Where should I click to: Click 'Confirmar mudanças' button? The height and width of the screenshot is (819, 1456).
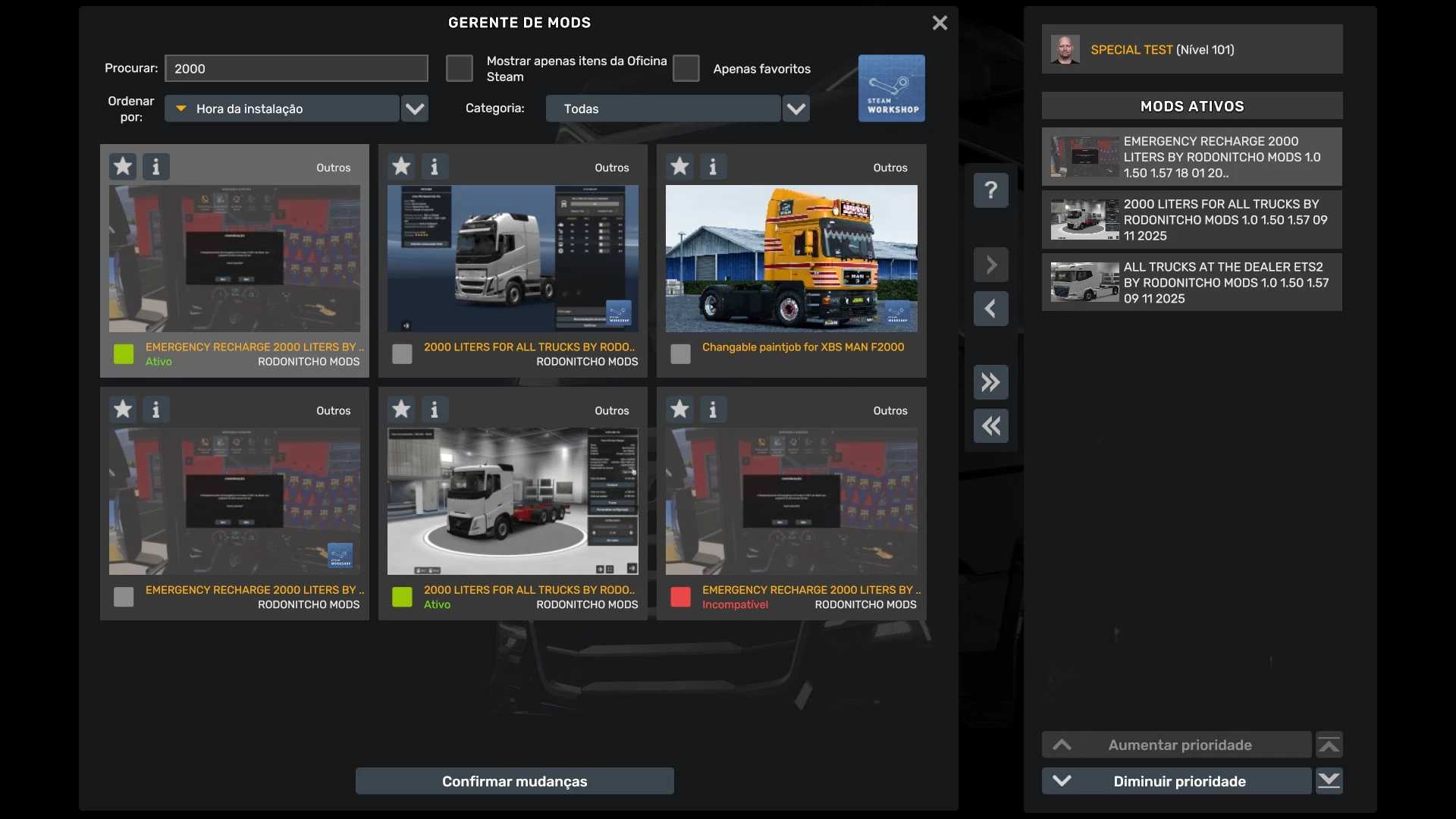(x=514, y=781)
